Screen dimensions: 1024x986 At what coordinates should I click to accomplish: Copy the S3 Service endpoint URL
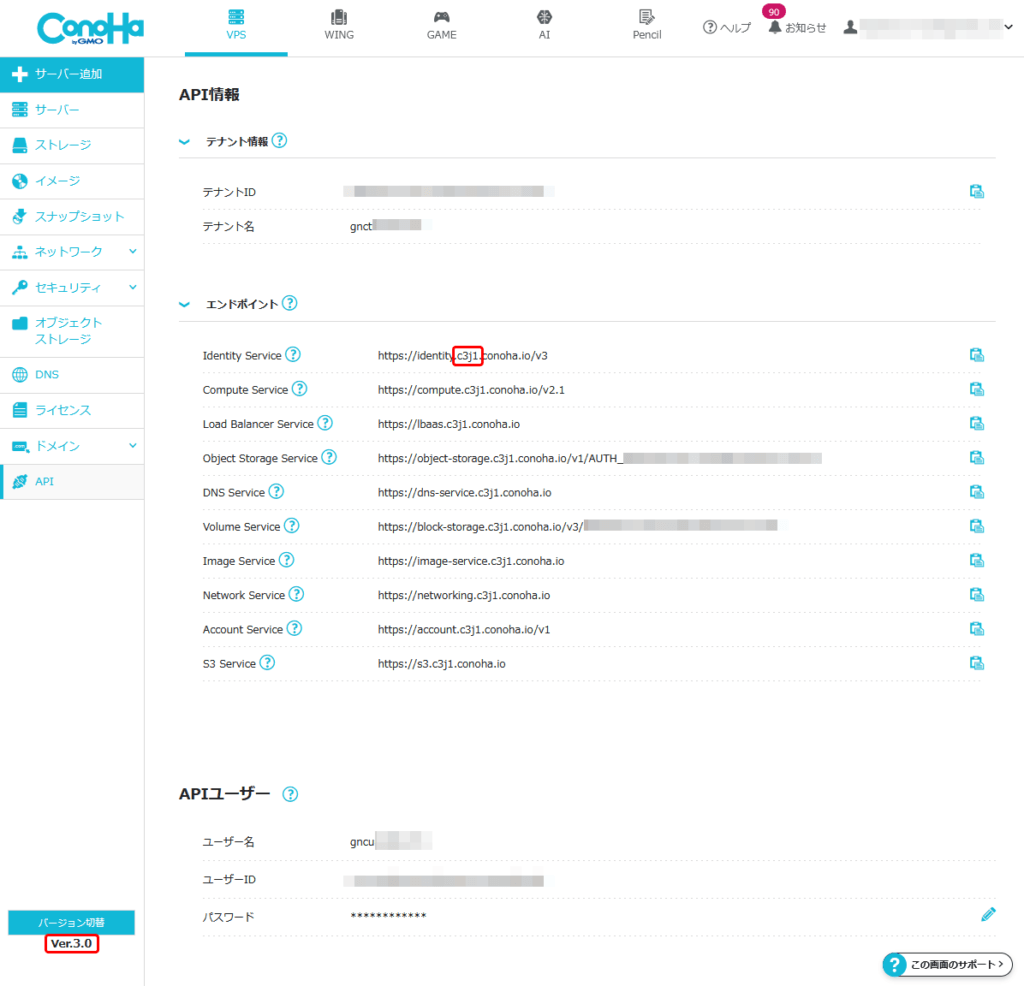(x=976, y=663)
